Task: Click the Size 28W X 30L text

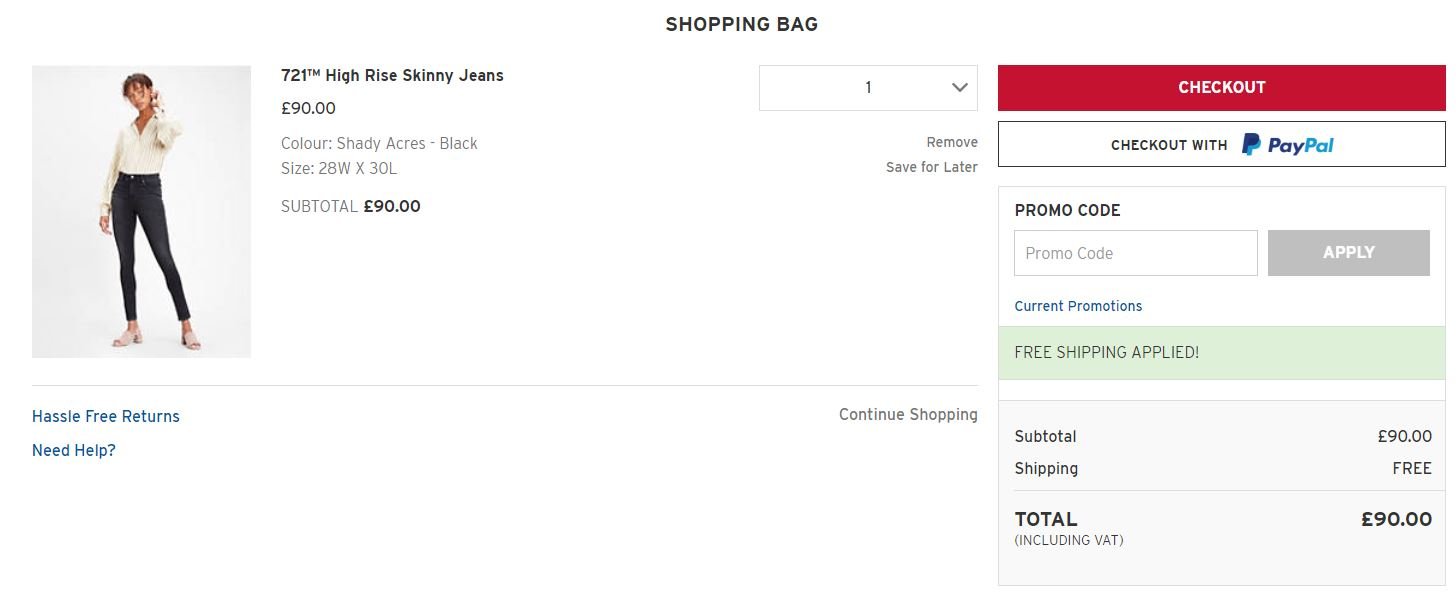Action: [339, 168]
